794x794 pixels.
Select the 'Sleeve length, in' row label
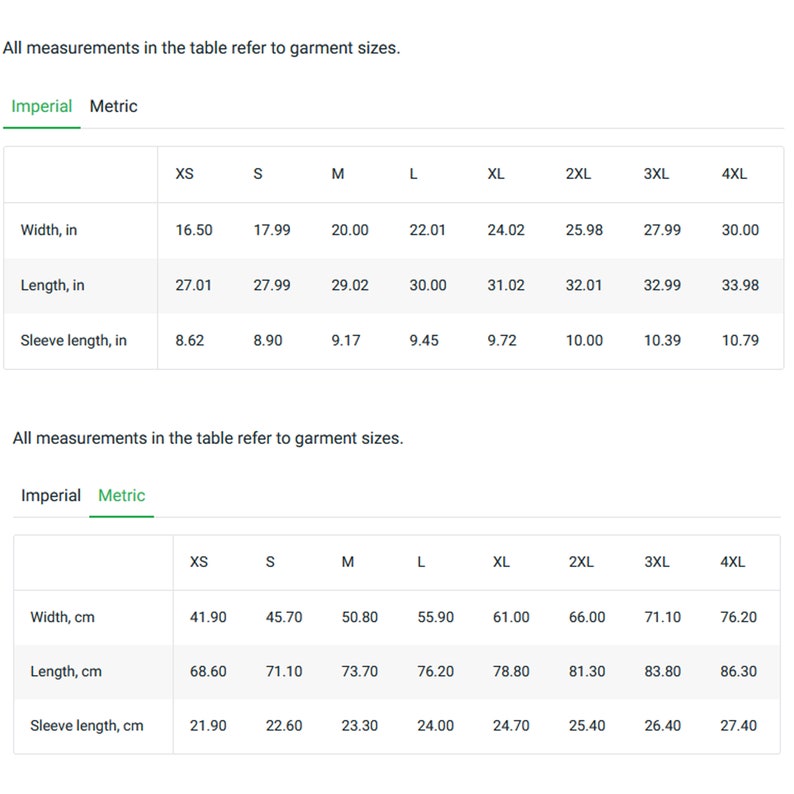73,340
